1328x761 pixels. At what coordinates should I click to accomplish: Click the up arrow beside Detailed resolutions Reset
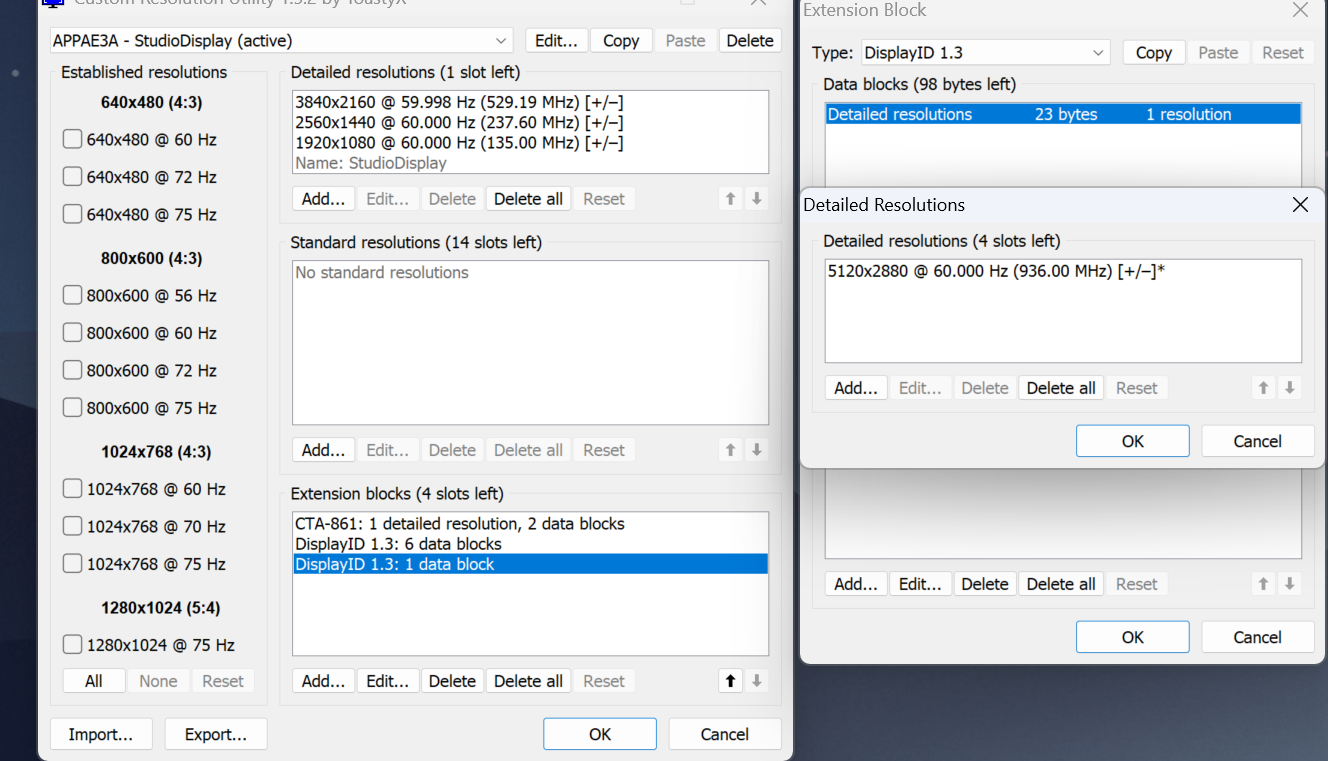[730, 199]
